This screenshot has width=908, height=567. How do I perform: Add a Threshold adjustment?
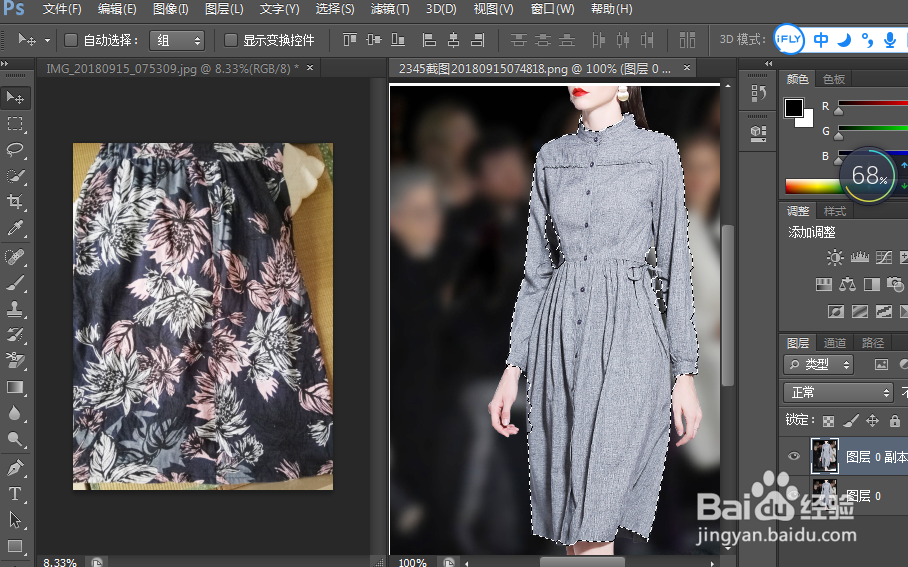click(x=884, y=312)
